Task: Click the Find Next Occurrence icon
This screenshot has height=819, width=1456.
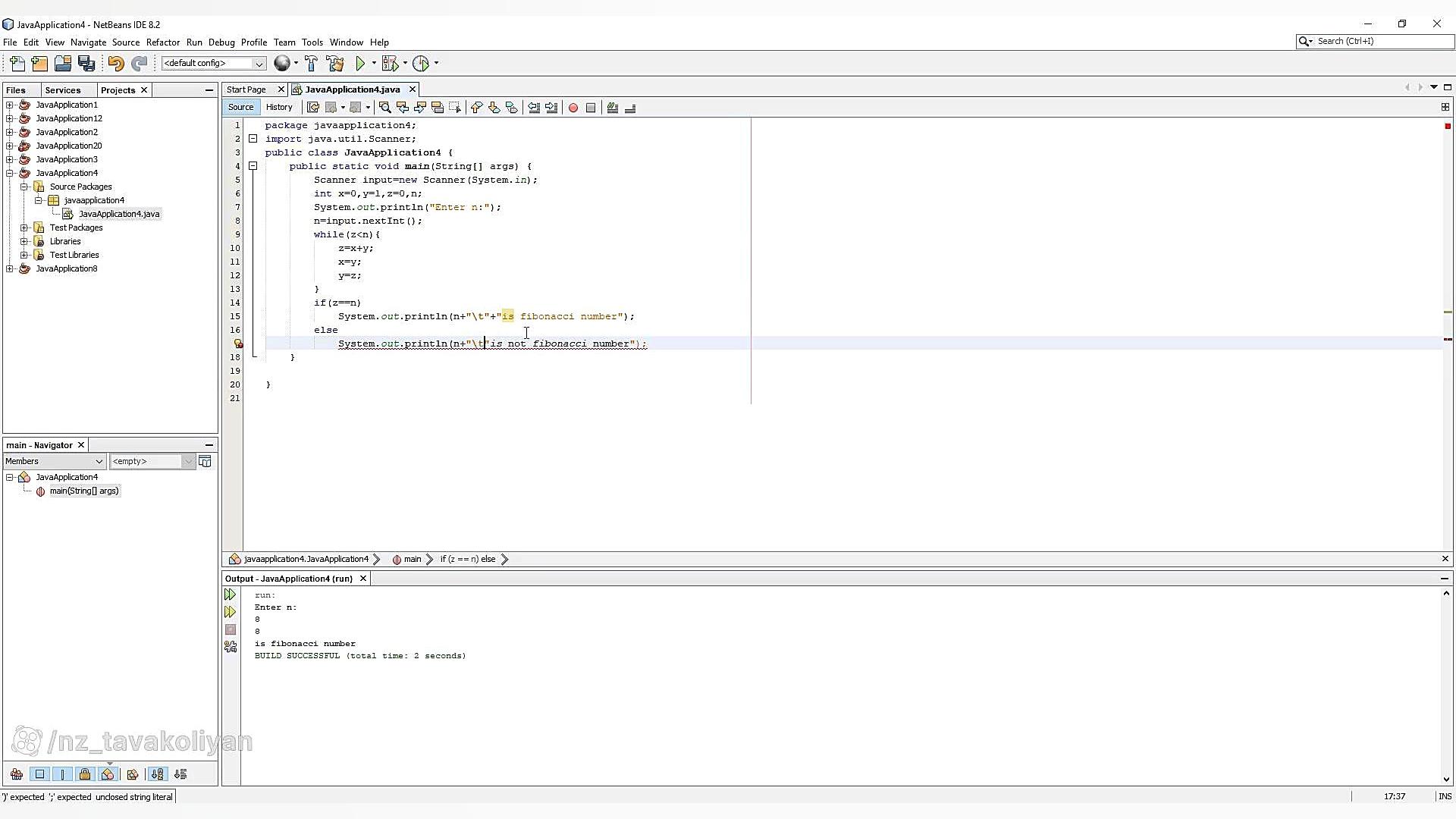Action: coord(420,108)
